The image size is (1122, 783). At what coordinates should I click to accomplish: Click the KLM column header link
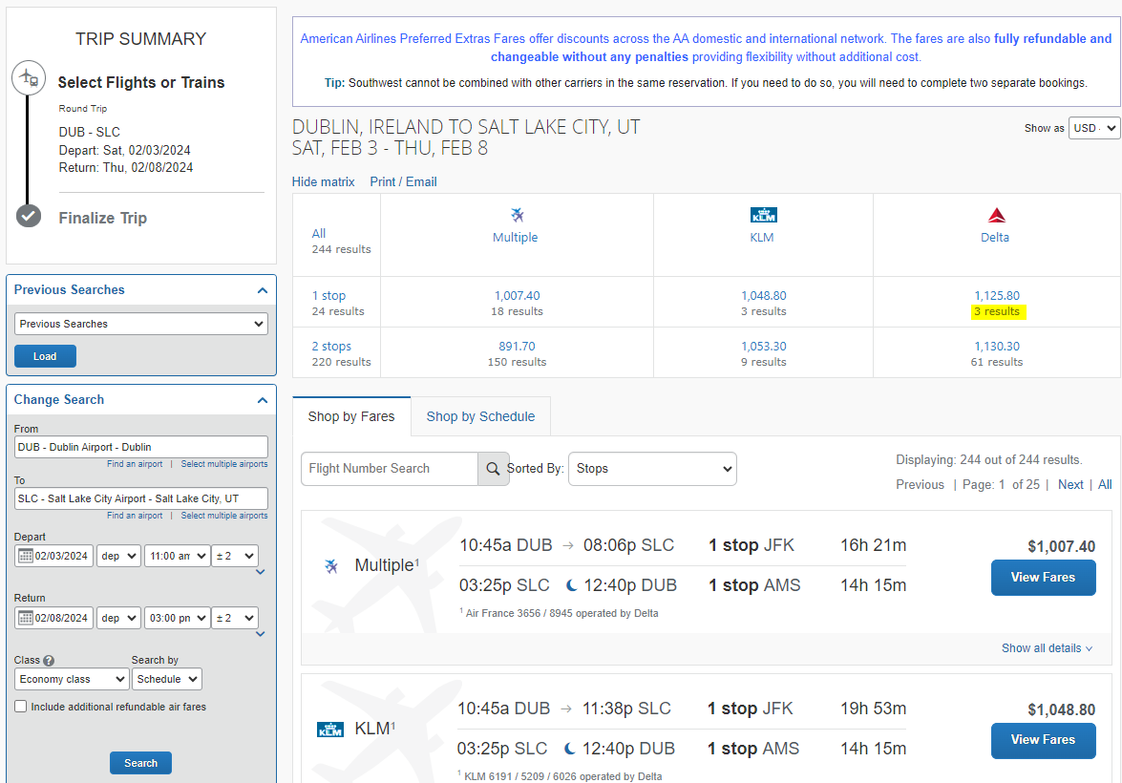[761, 238]
